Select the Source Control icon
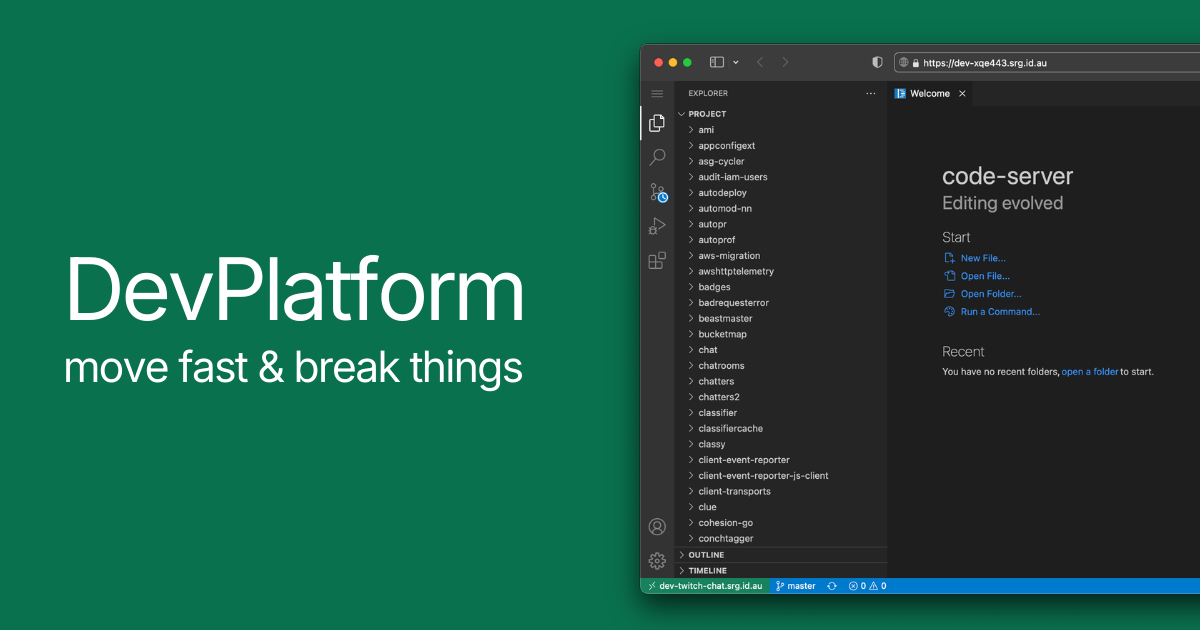 (657, 192)
